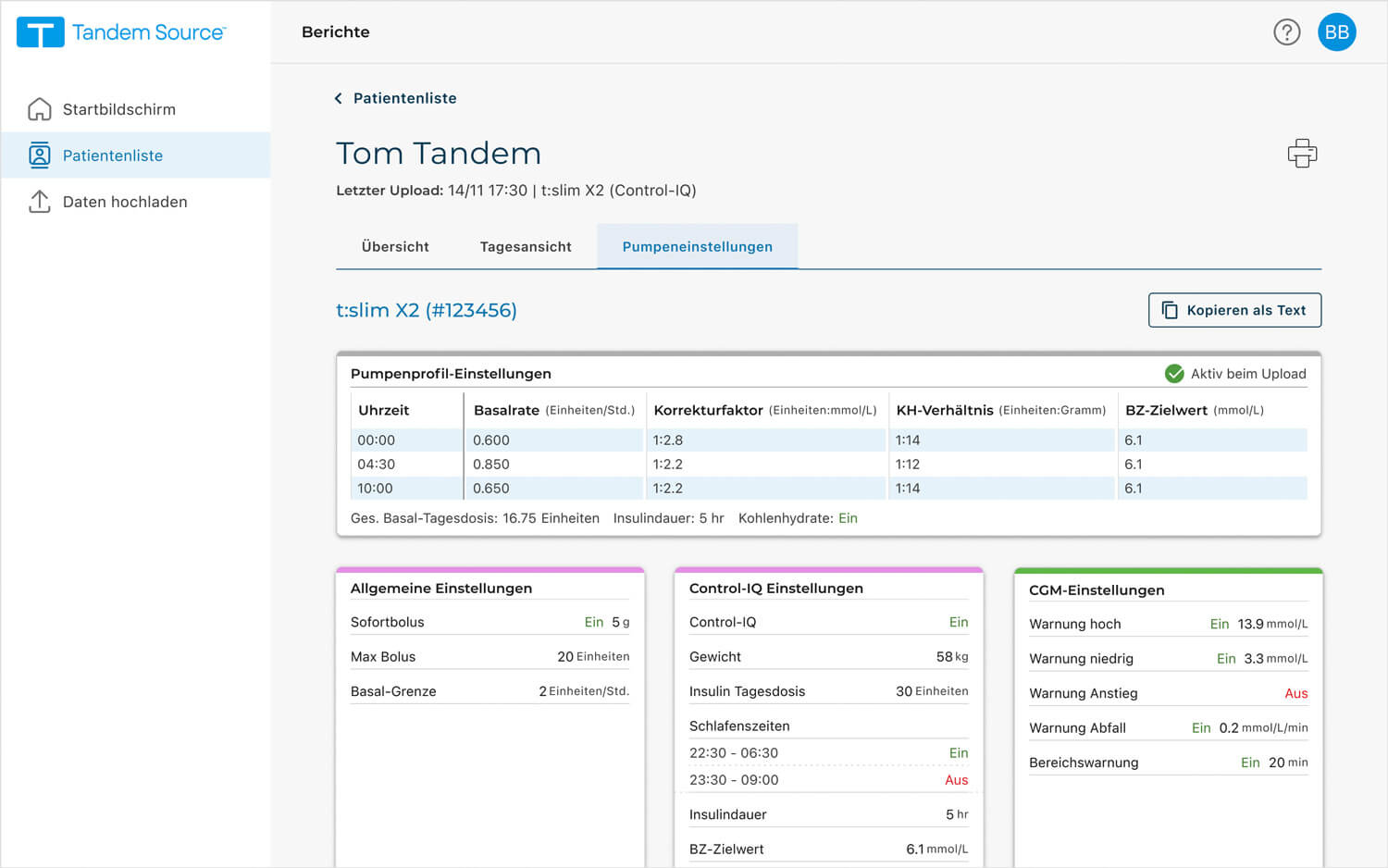Click KH-Verhältnis value 1:12
This screenshot has width=1388, height=868.
point(908,464)
